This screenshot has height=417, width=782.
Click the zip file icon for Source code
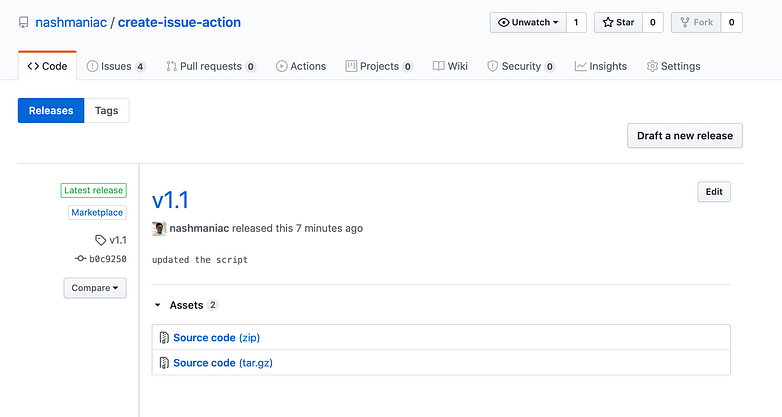pos(164,338)
